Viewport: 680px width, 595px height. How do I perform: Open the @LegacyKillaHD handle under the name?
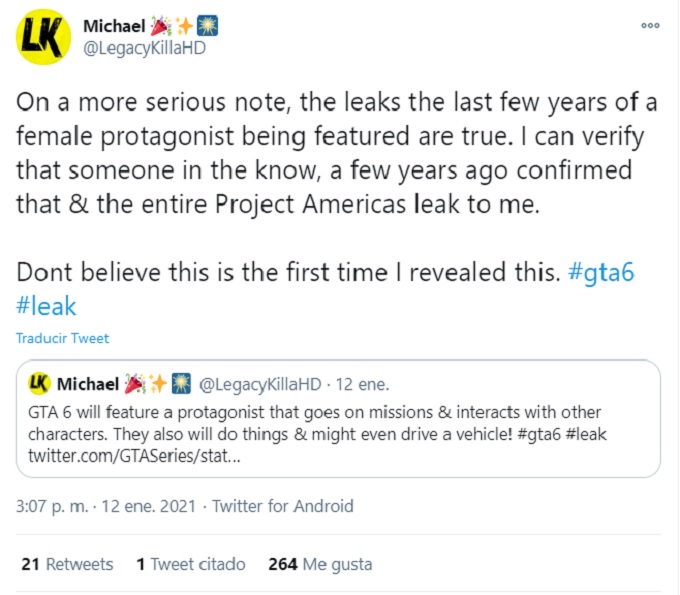coord(146,48)
